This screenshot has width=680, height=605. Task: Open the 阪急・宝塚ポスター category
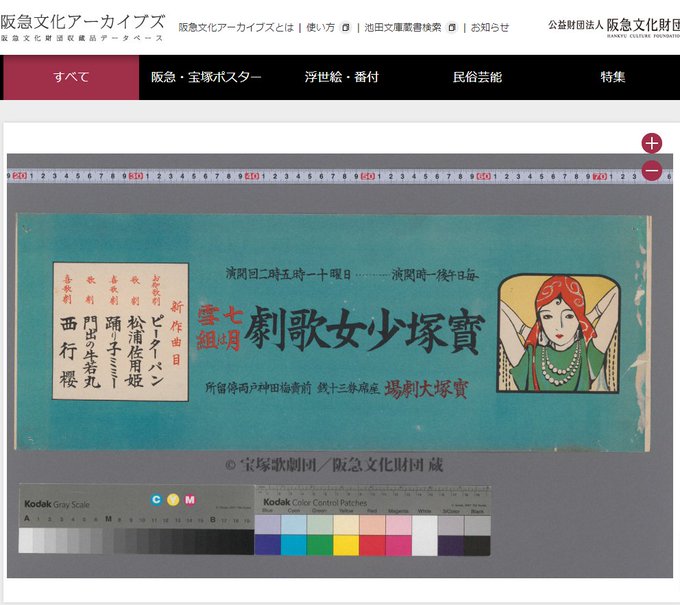coord(206,77)
